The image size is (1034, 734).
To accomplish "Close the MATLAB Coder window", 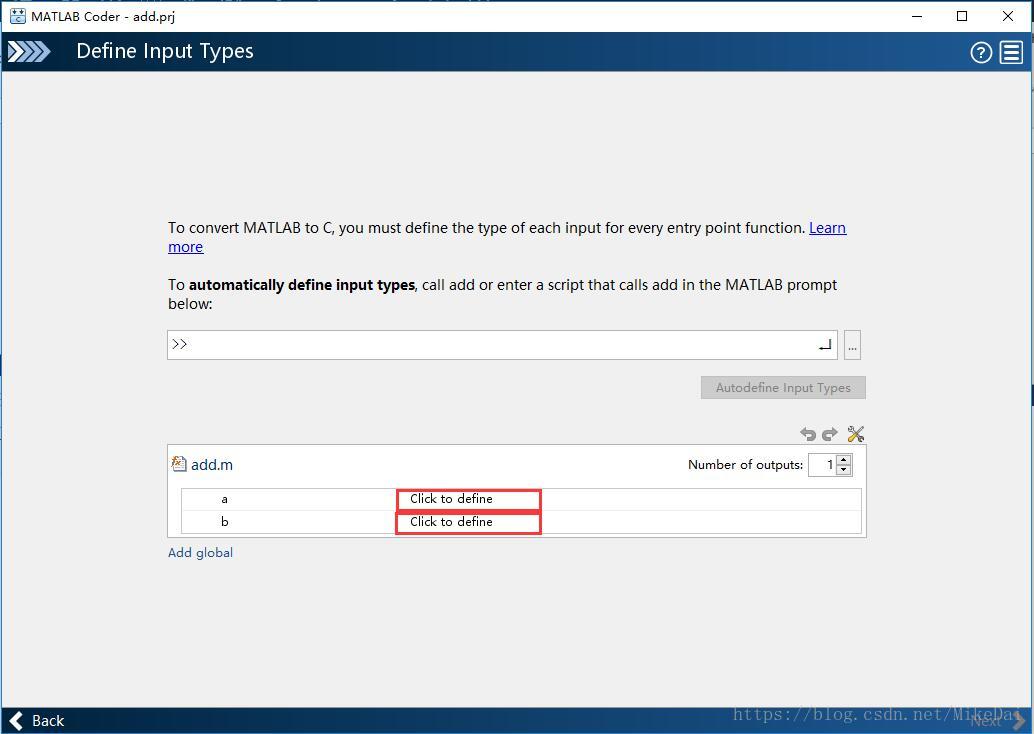I will pos(1008,16).
